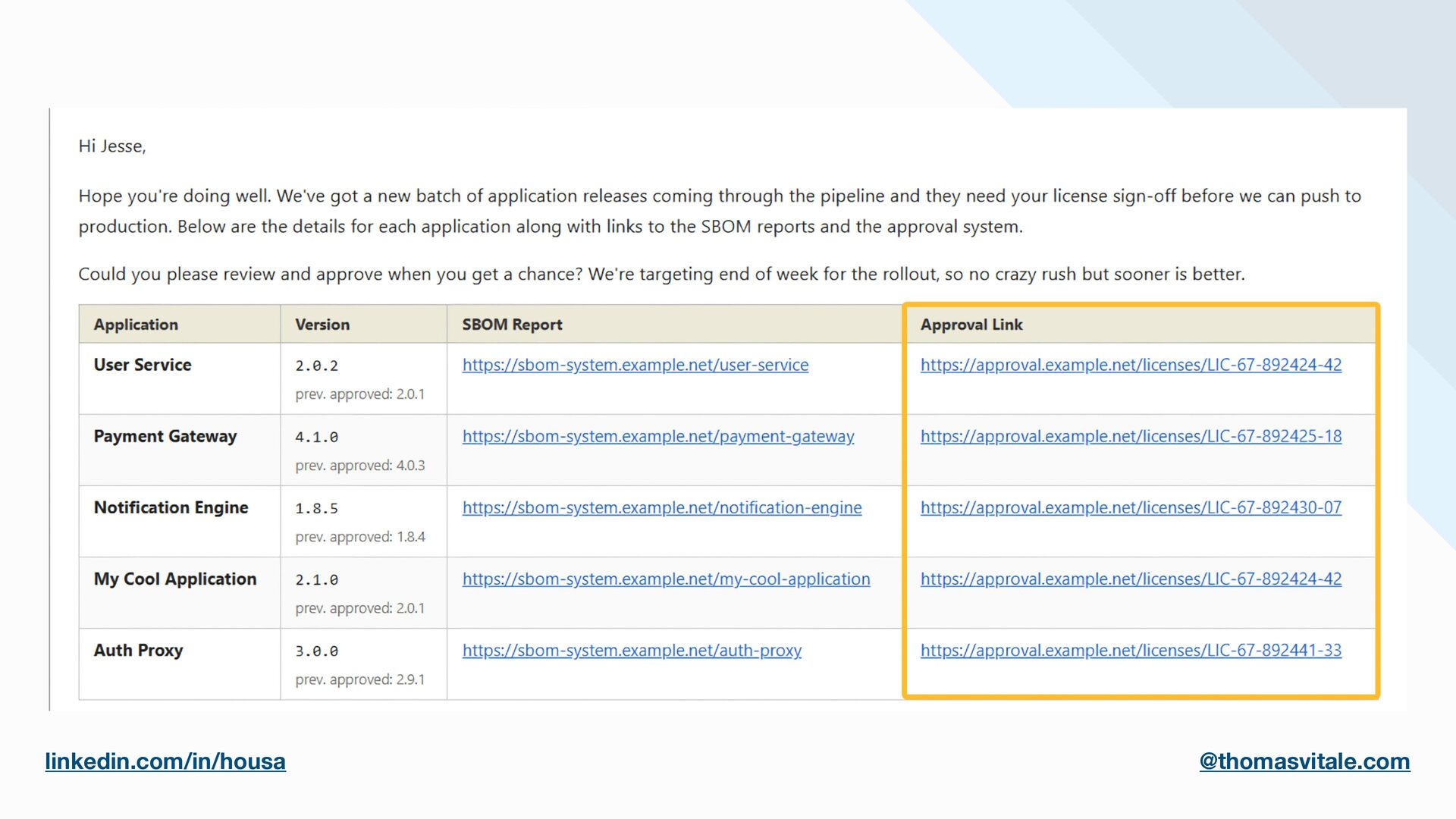Visit the @thomasvitale.com link
Viewport: 1456px width, 819px height.
(x=1304, y=761)
